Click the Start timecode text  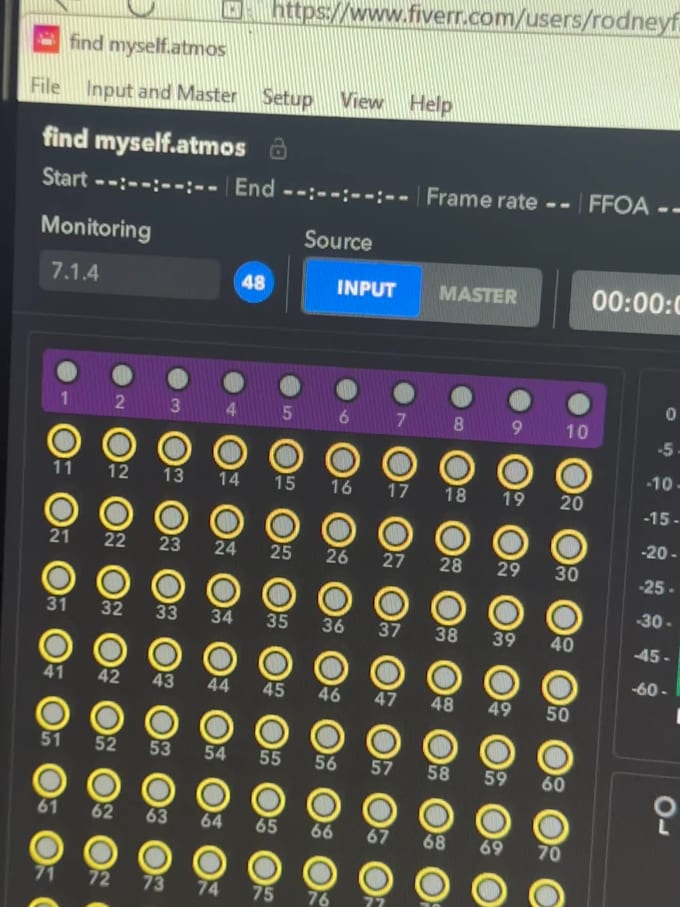[130, 180]
